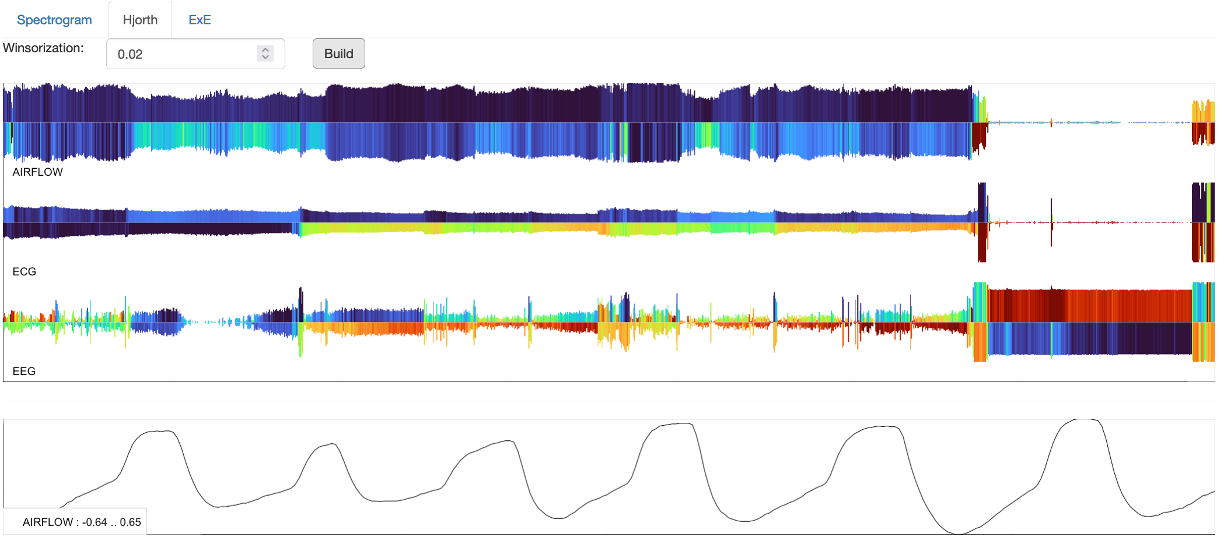The width and height of the screenshot is (1224, 552).
Task: Click the Winsorization value input field
Action: tap(180, 54)
